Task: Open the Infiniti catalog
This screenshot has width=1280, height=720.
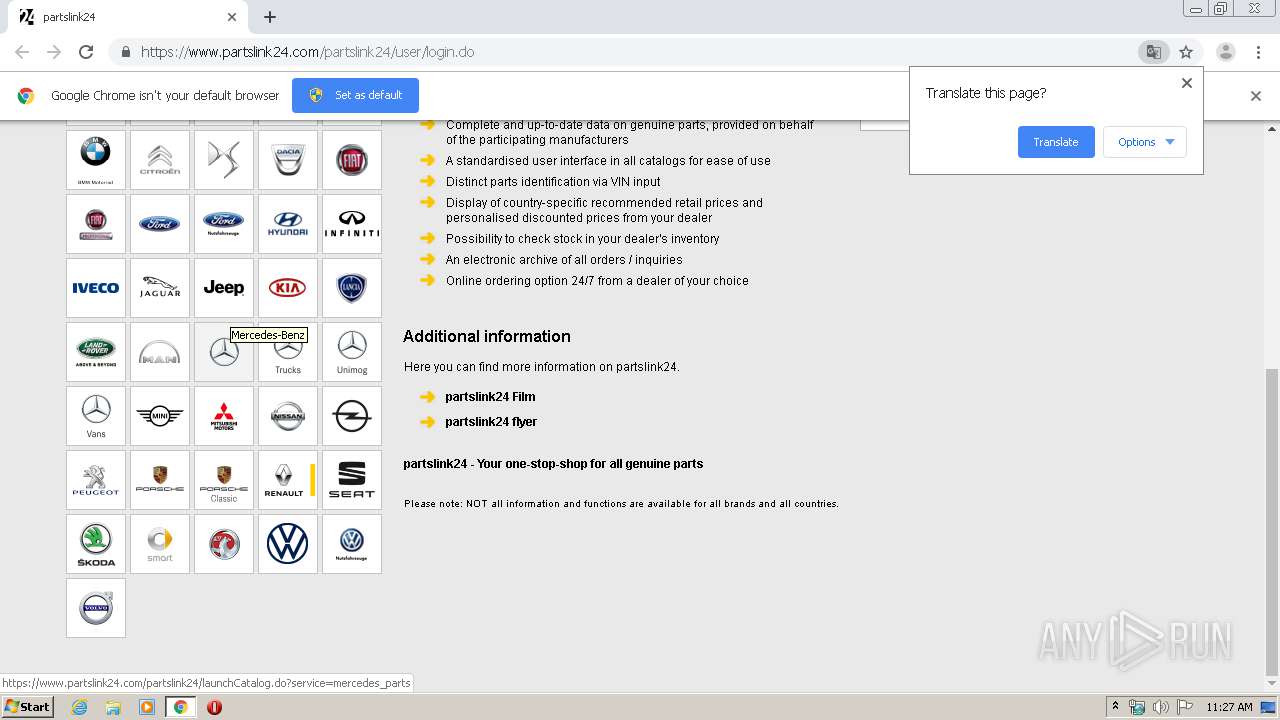Action: 352,224
